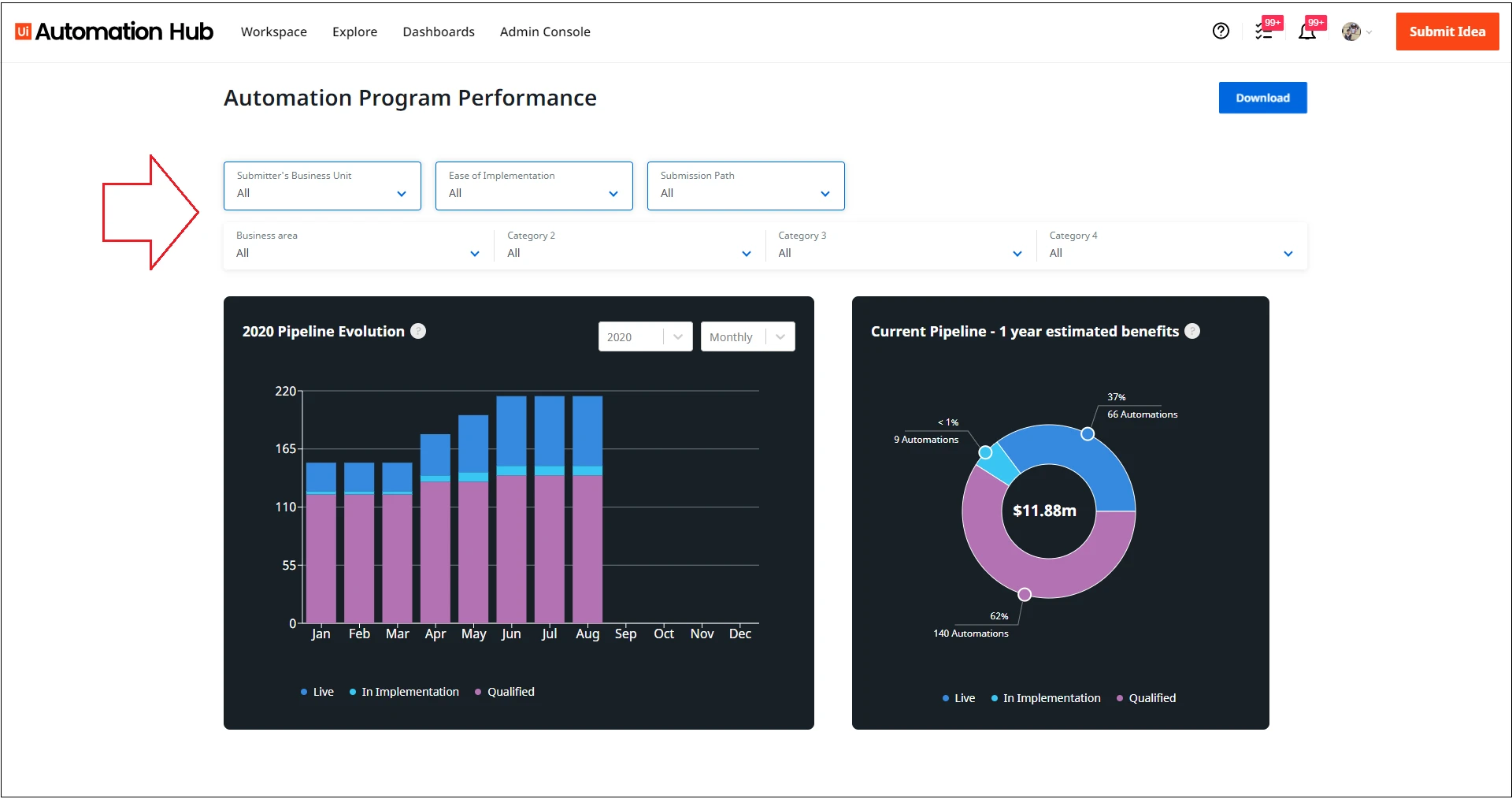Click the June bar in the chart
The width and height of the screenshot is (1512, 799).
511,510
